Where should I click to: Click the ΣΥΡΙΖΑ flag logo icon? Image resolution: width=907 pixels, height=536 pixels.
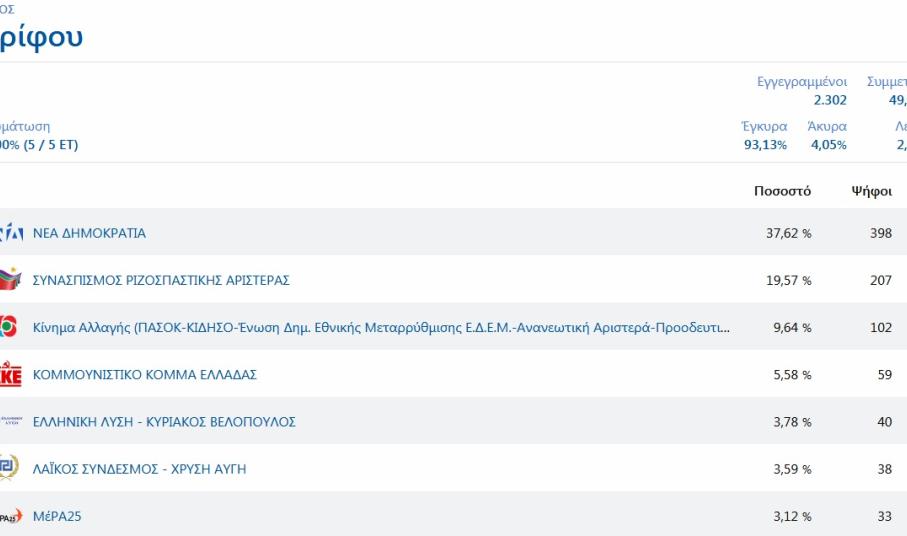(10, 280)
